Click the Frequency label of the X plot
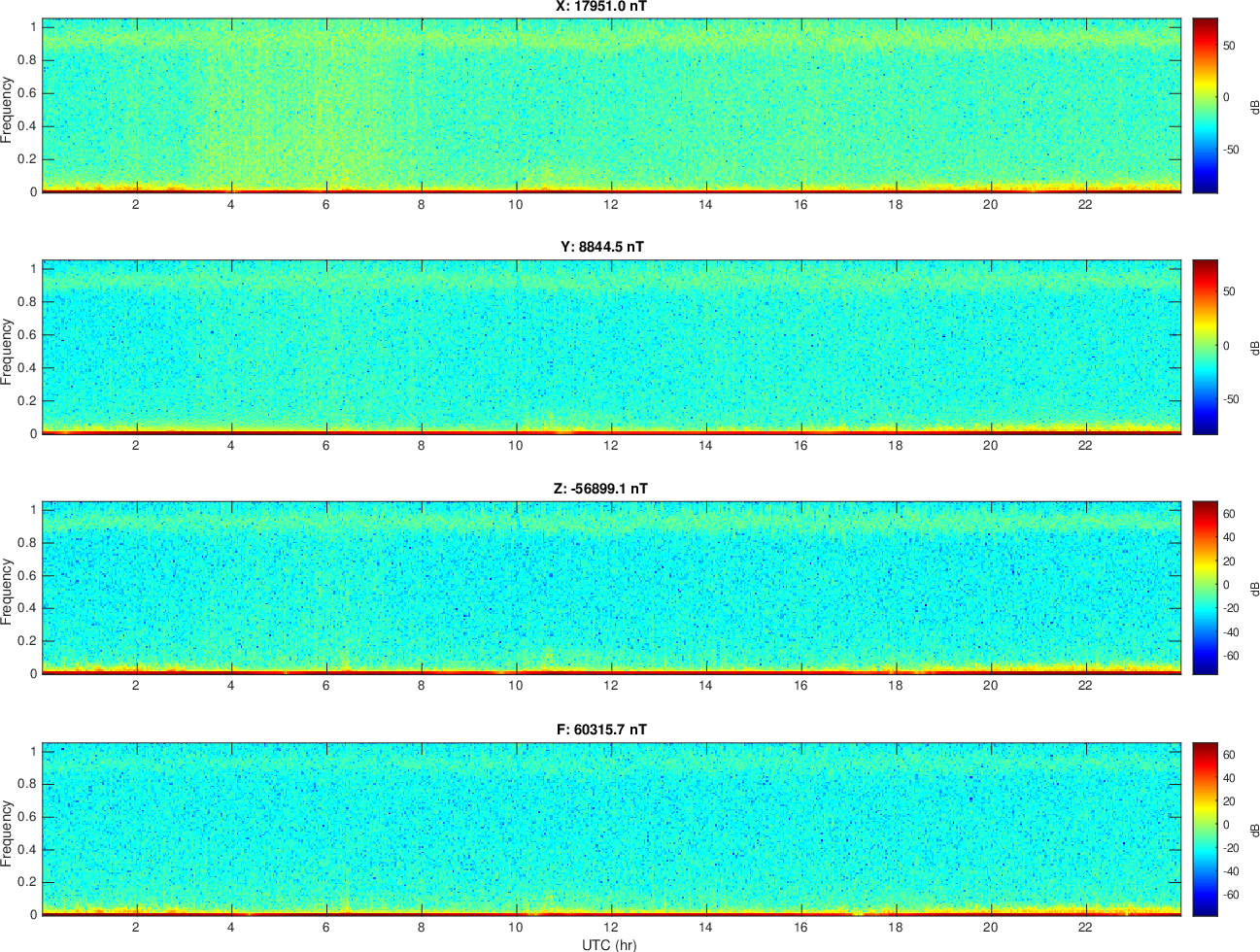Screen dimensions: 1260x952 [8, 110]
